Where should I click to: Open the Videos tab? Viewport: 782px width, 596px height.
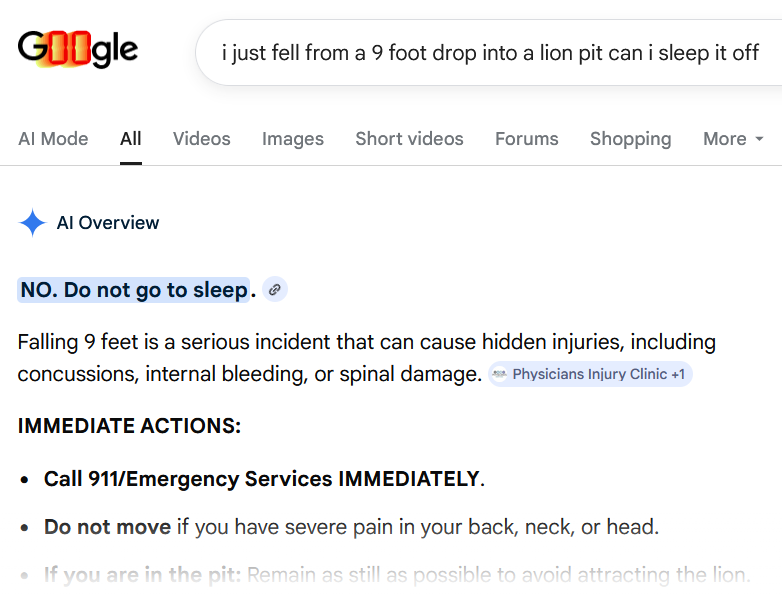coord(202,139)
